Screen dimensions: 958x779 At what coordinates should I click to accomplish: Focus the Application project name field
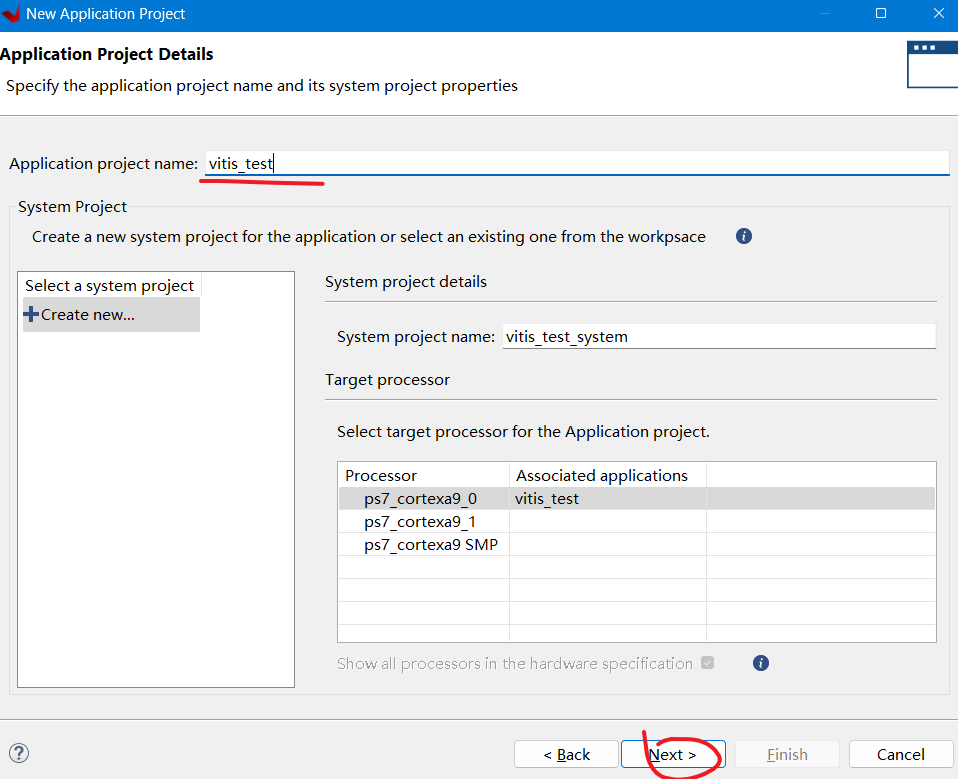pyautogui.click(x=575, y=164)
